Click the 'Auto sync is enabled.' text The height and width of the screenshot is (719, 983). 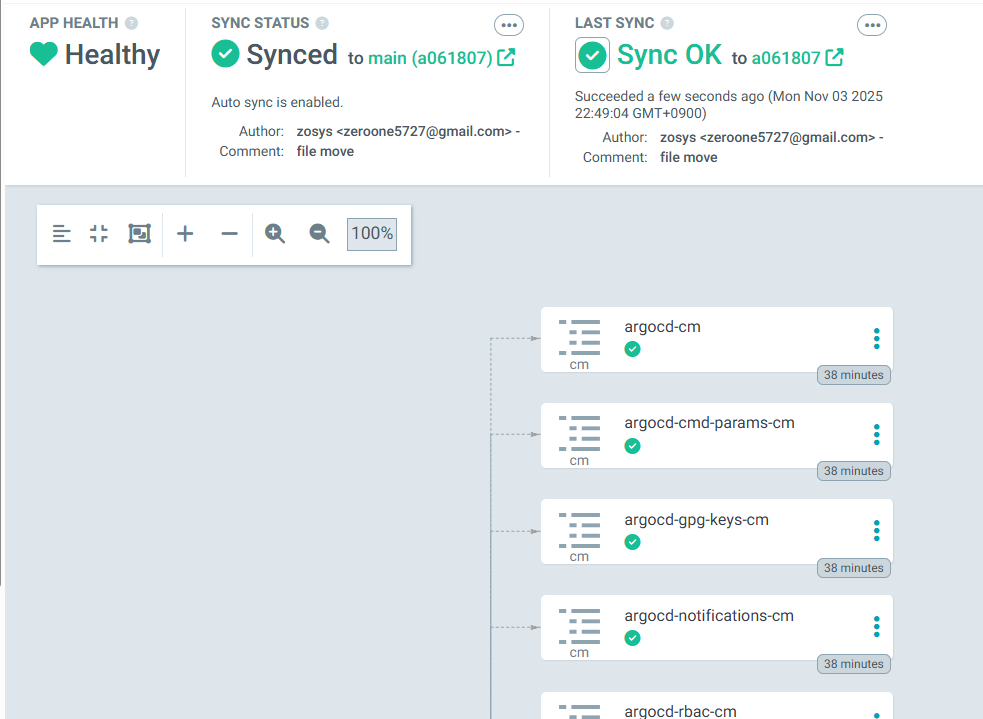(x=277, y=102)
